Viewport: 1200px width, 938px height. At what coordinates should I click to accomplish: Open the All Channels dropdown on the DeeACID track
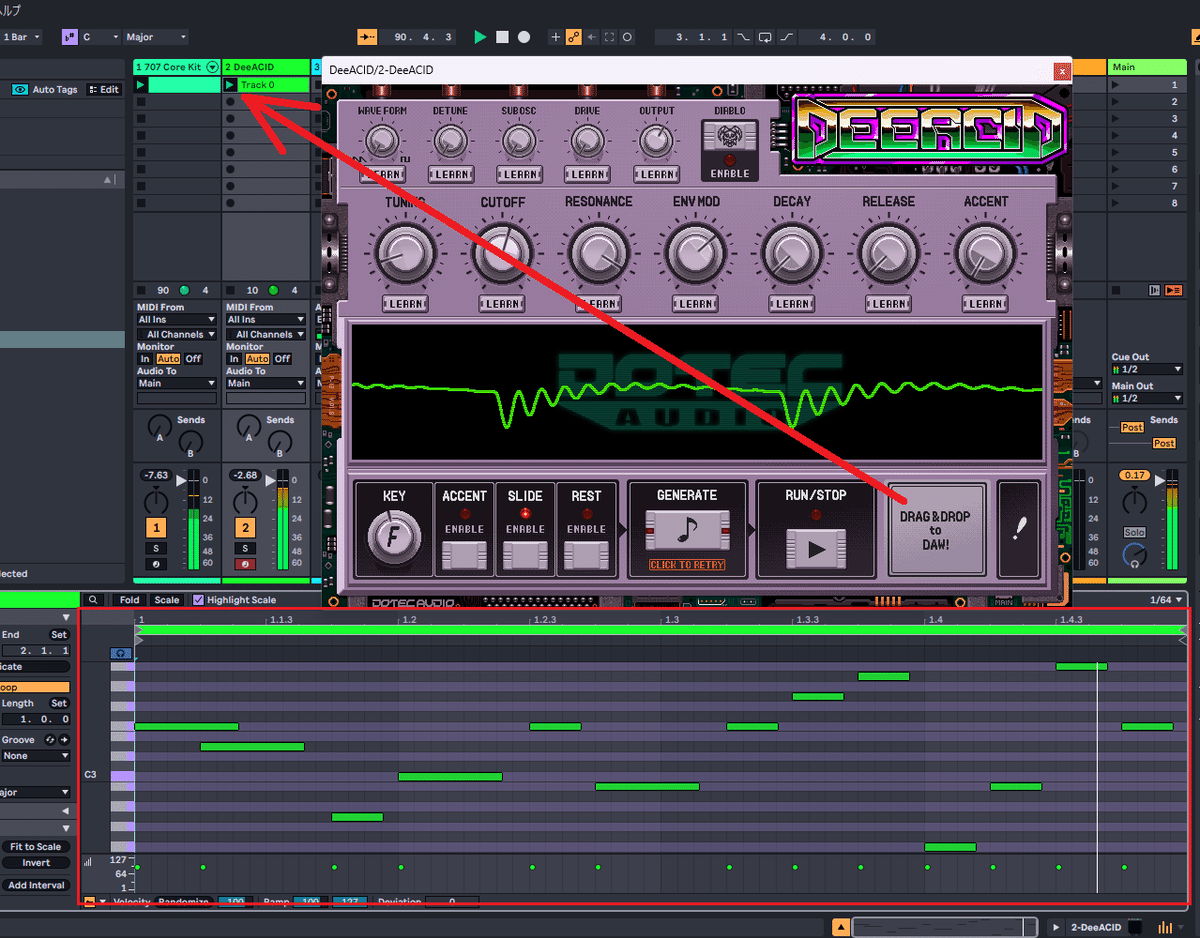coord(265,334)
